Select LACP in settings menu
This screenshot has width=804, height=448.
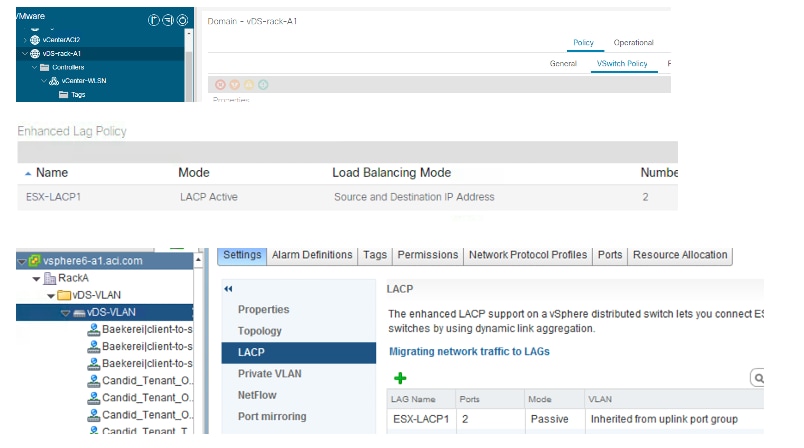pos(298,353)
